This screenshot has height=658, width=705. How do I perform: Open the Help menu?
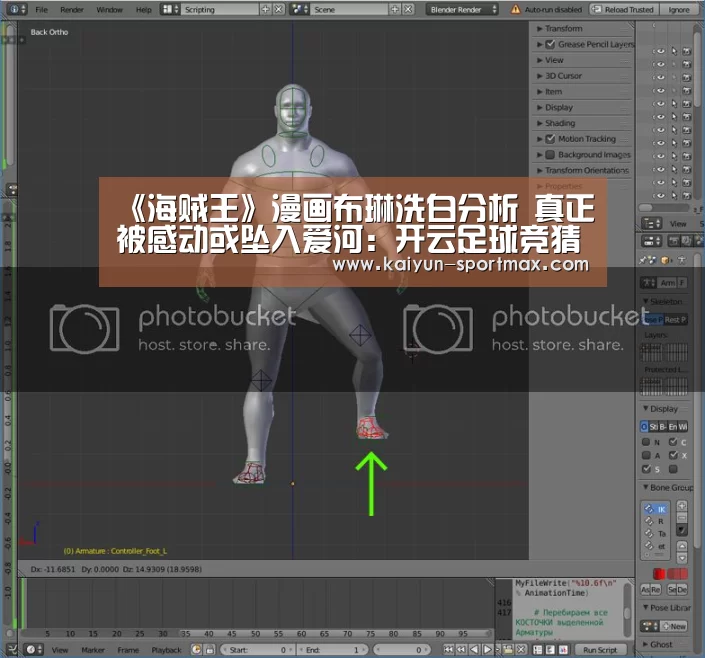[x=143, y=9]
